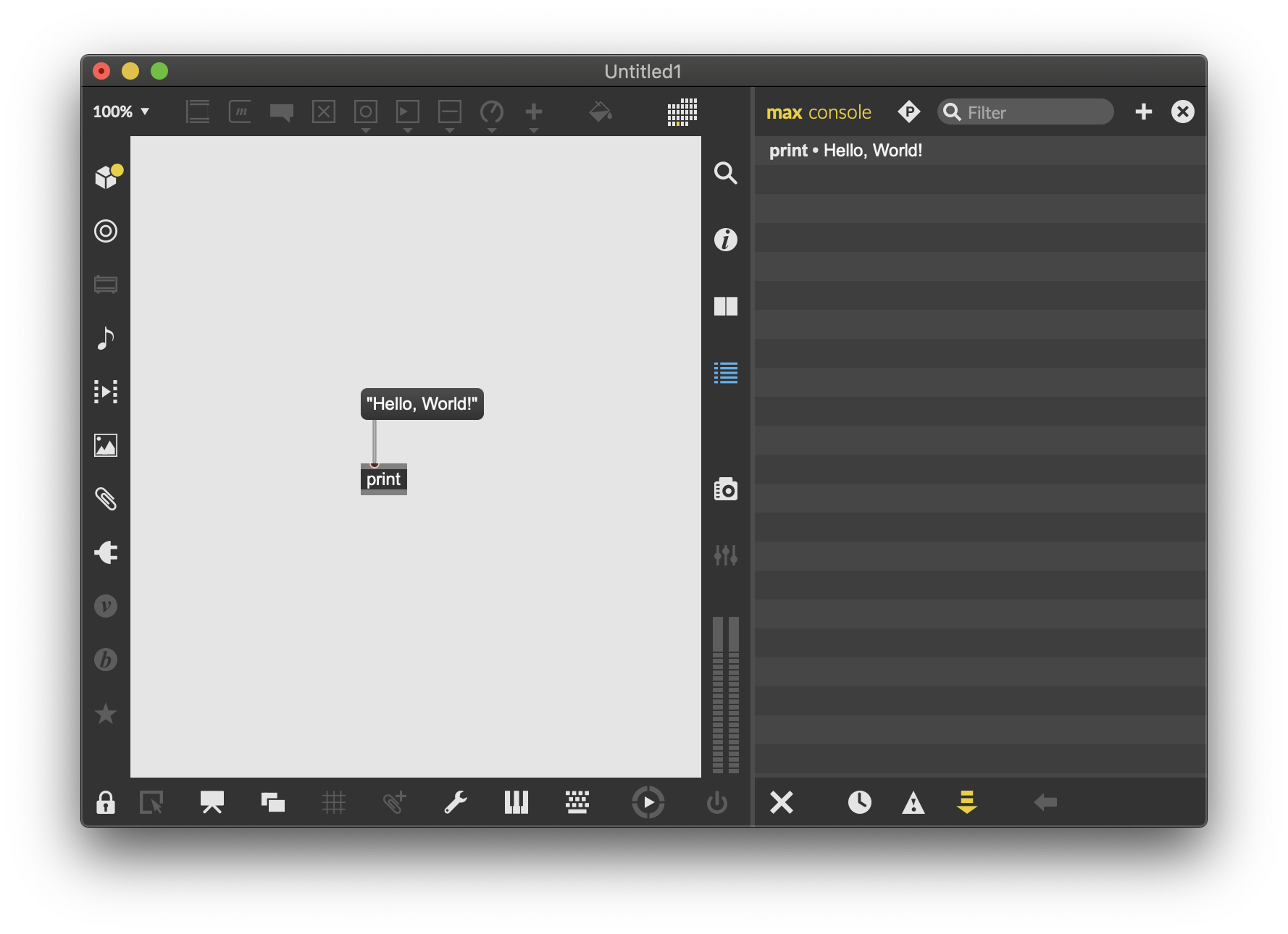Open the parameters mixer sliders icon
This screenshot has width=1288, height=934.
(x=726, y=555)
